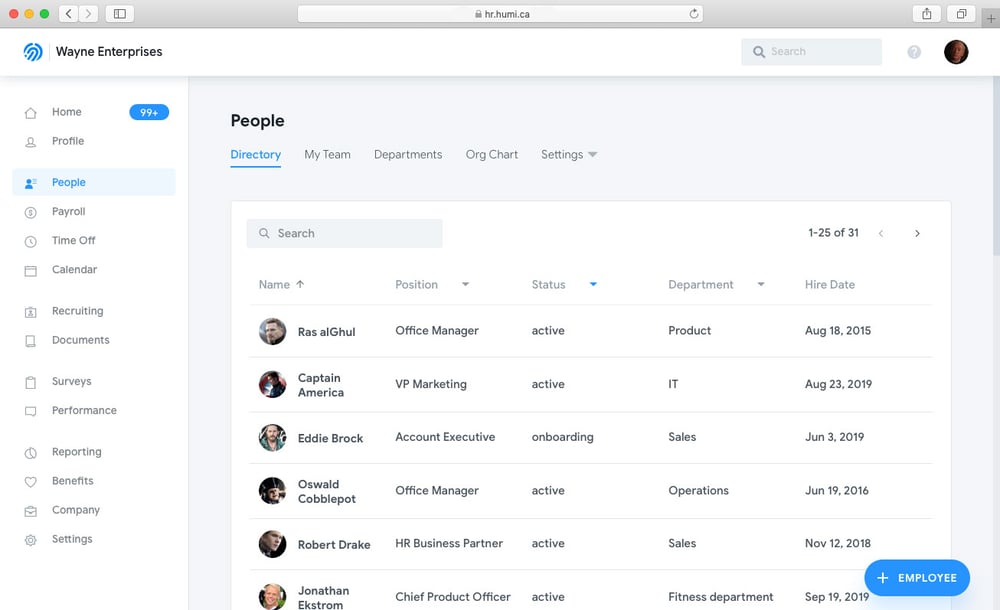Open Benefits heart icon
Viewport: 1000px width, 610px height.
click(31, 482)
